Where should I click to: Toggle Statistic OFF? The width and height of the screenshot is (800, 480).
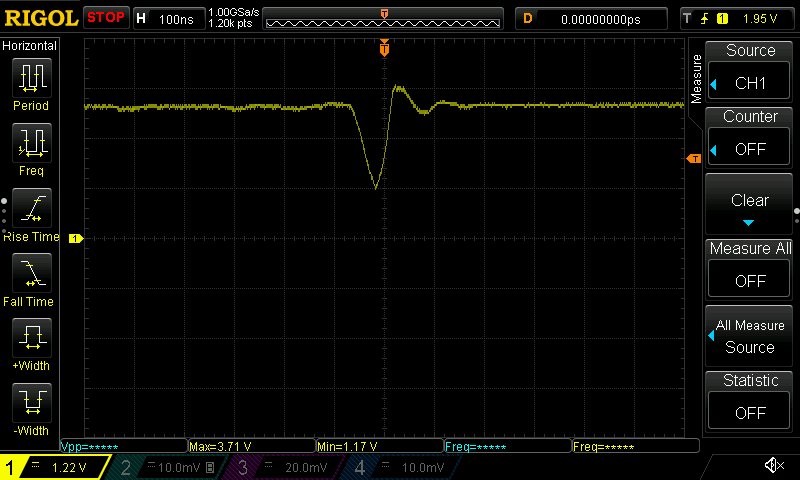[x=749, y=412]
